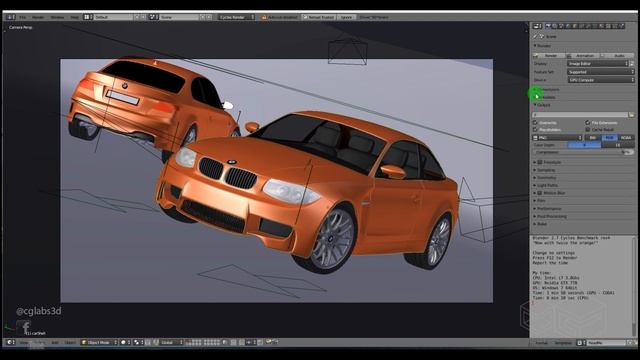Open the 3D viewport editor type selector icon

[x=11, y=342]
